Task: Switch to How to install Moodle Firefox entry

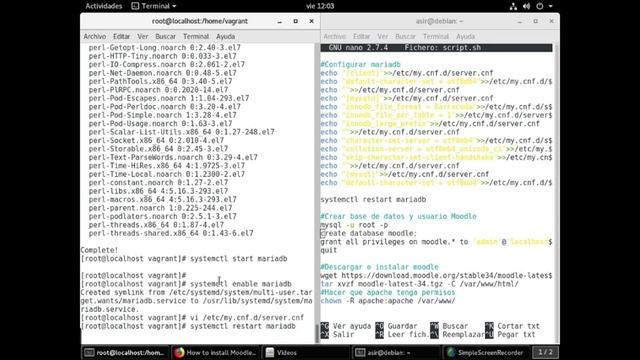Action: coord(215,353)
